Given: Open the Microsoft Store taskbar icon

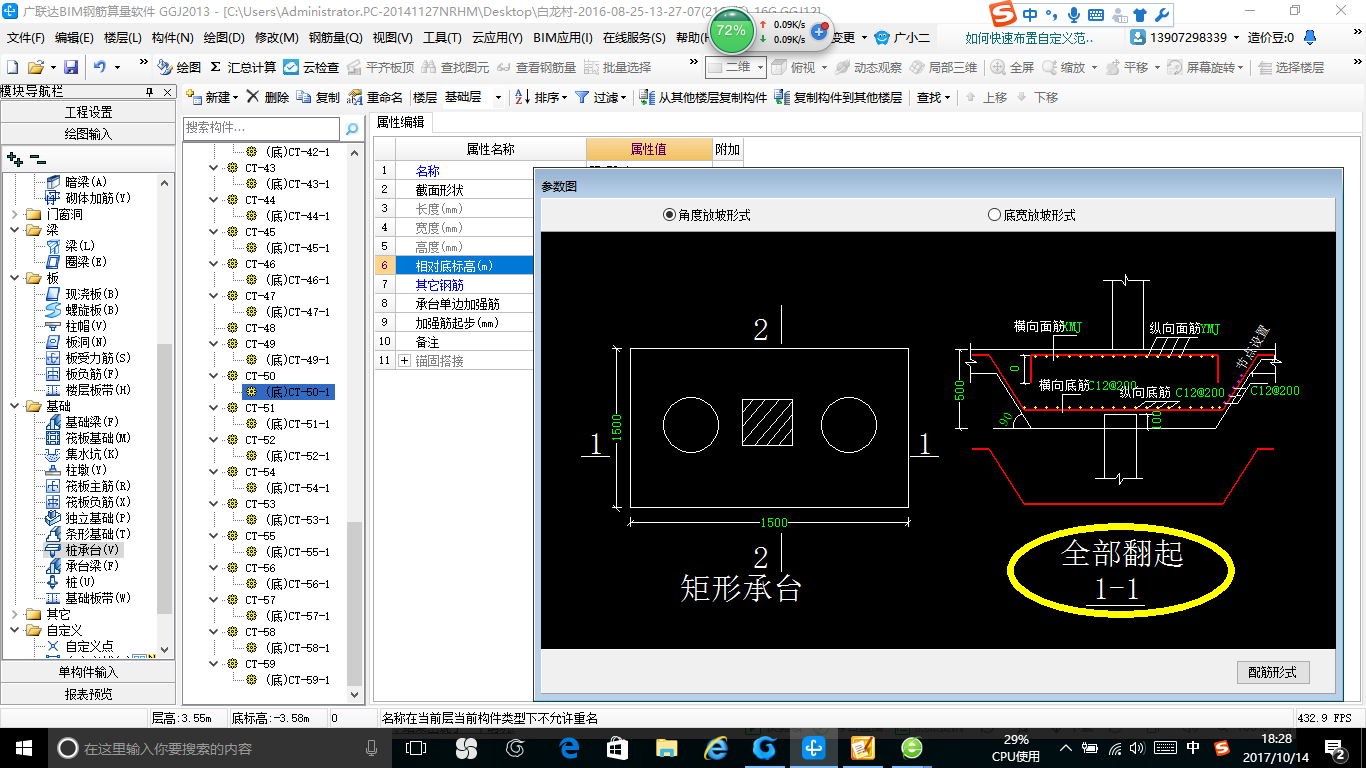Looking at the screenshot, I should [618, 748].
